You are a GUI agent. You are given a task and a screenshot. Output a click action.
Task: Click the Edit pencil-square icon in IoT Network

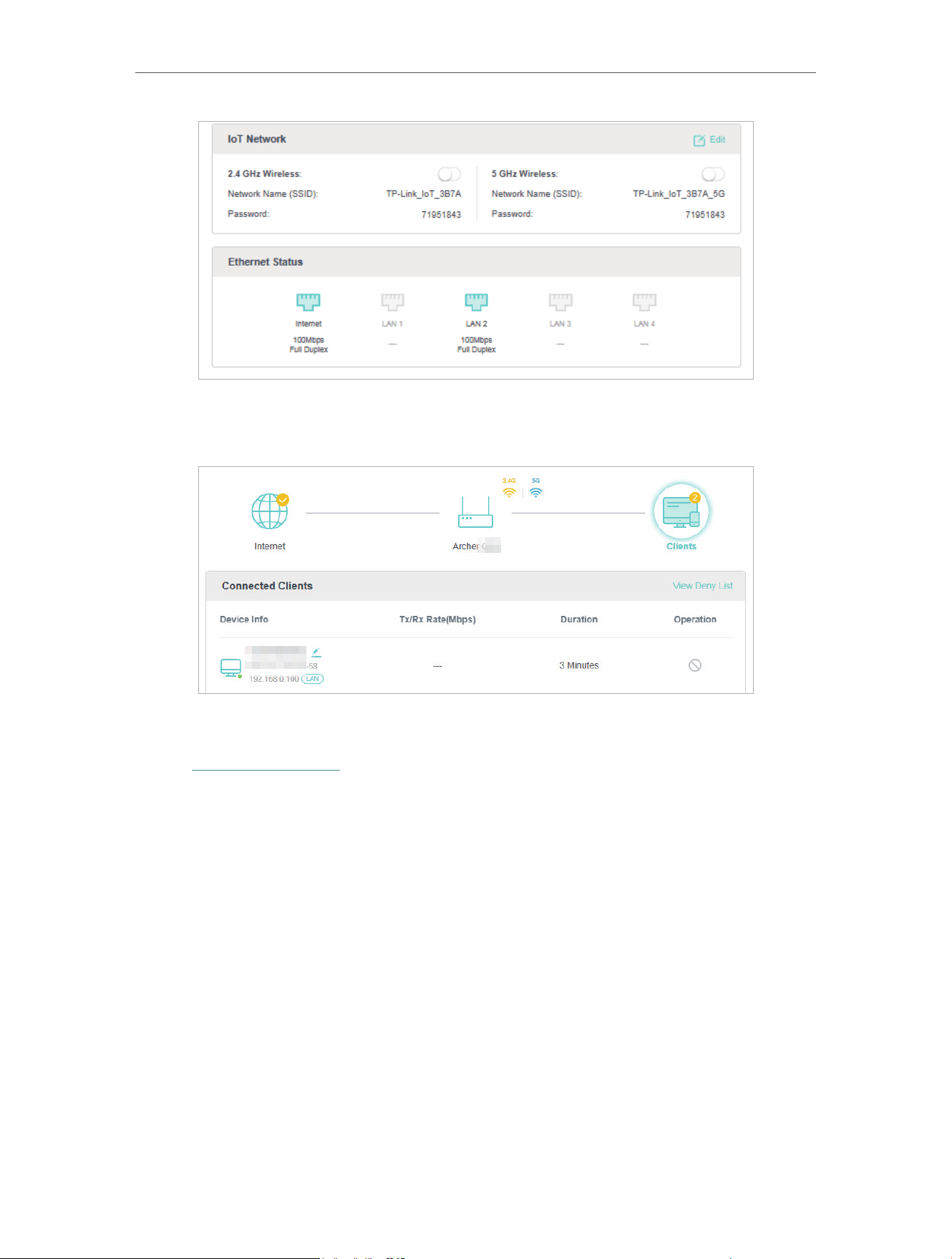[699, 140]
